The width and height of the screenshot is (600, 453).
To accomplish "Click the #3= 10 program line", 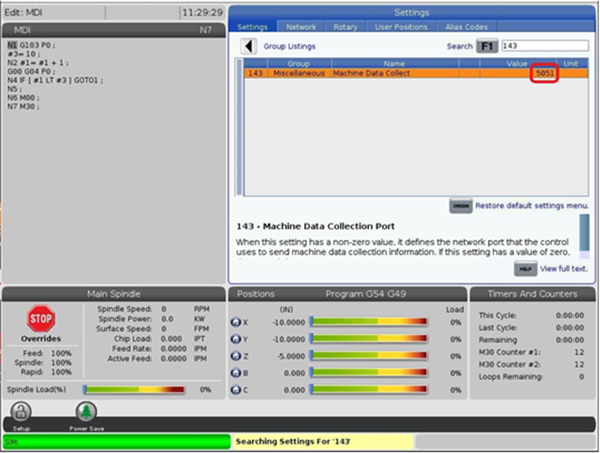I will coord(23,54).
